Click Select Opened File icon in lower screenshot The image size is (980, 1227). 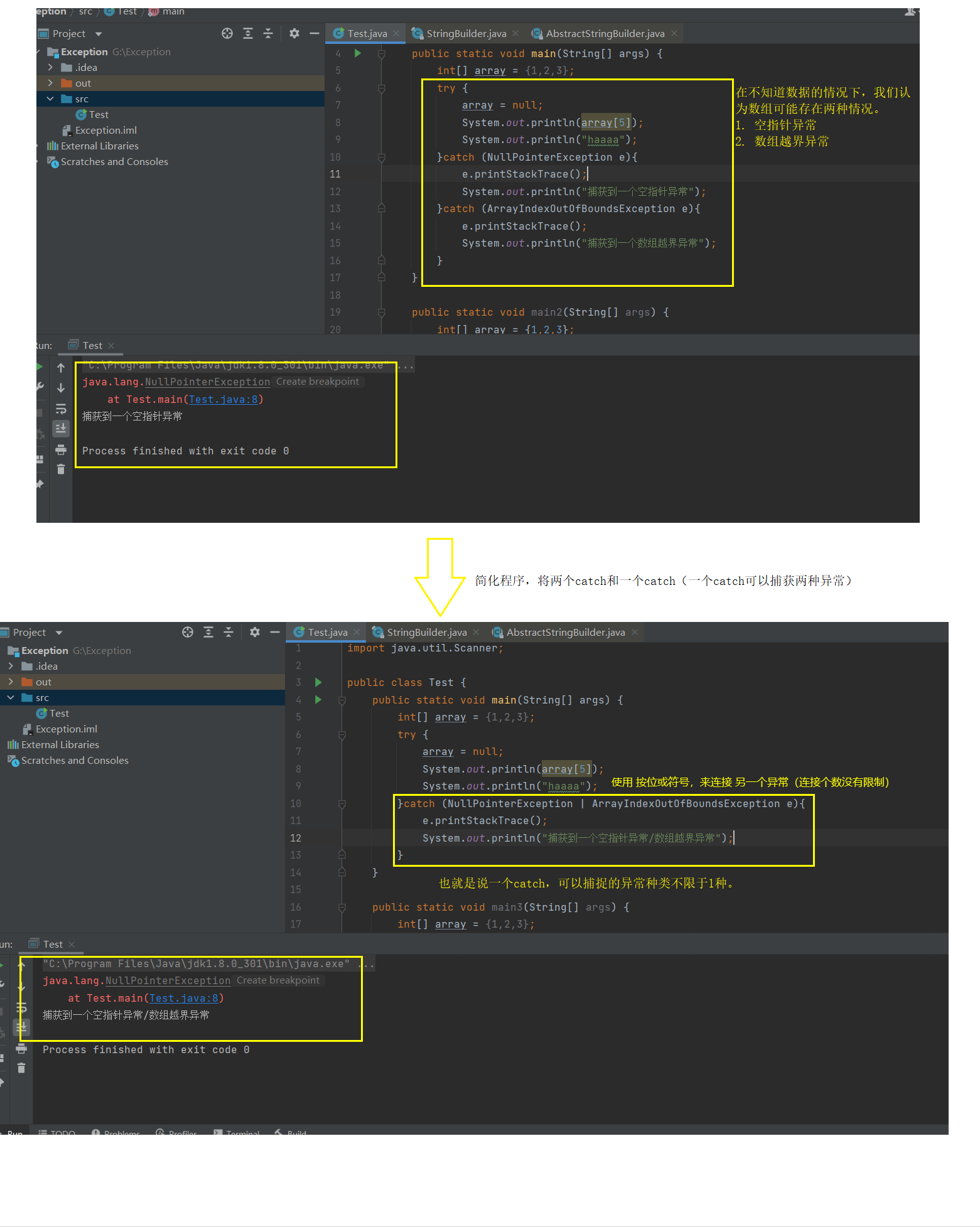click(188, 632)
